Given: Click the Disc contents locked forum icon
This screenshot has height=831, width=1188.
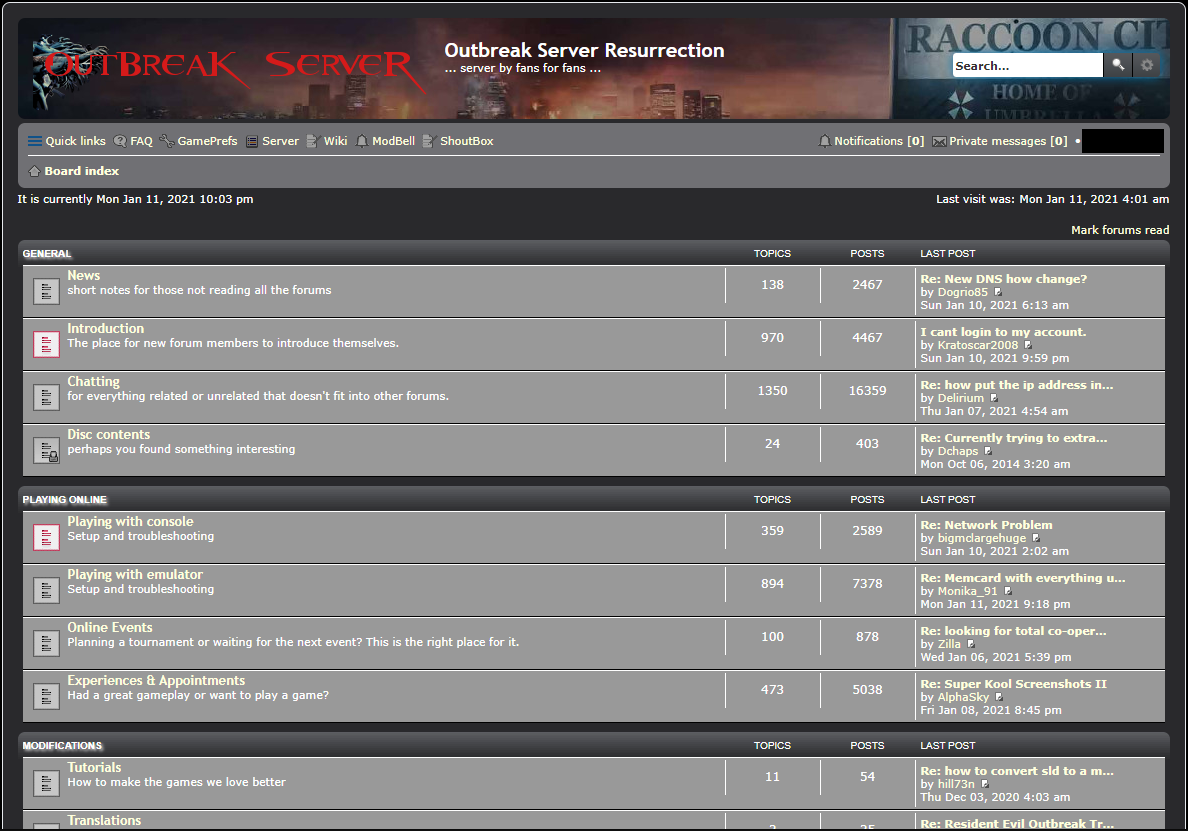Looking at the screenshot, I should pos(46,451).
